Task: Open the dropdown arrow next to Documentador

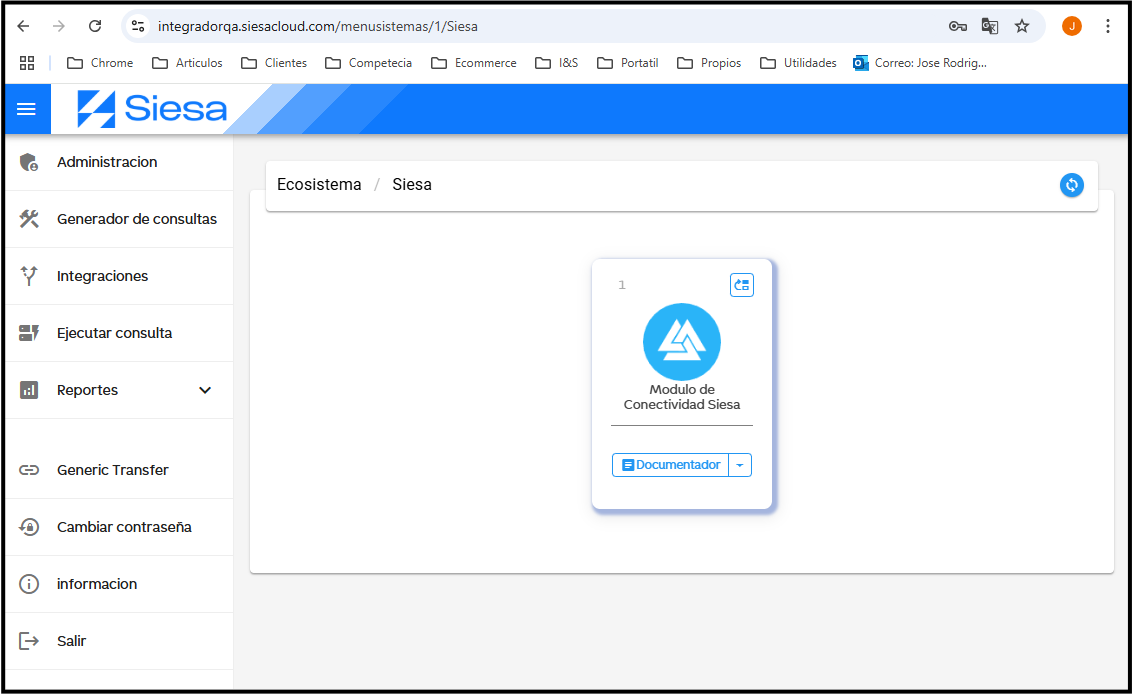Action: click(739, 465)
